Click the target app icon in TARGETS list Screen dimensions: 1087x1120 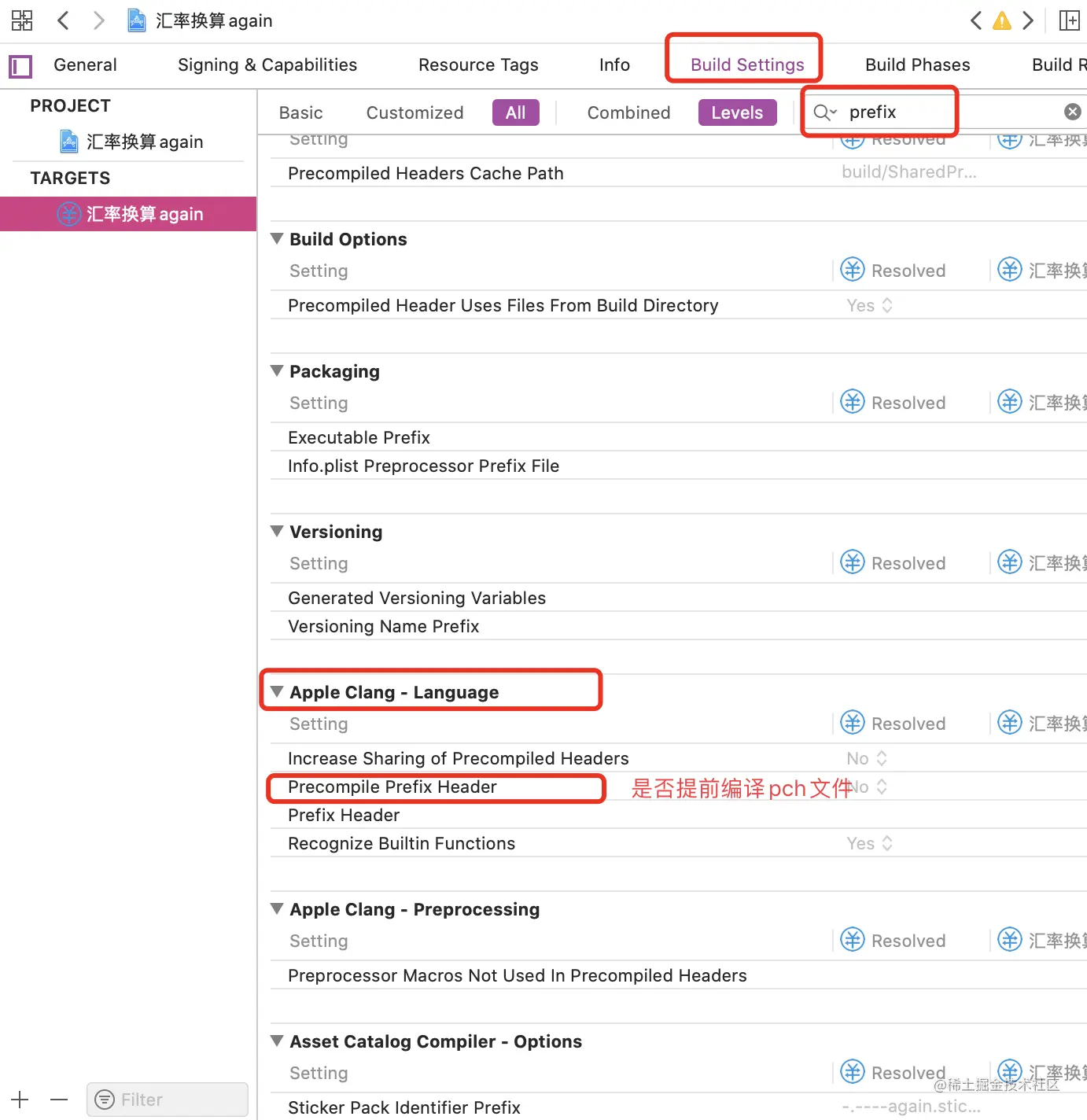pos(69,214)
